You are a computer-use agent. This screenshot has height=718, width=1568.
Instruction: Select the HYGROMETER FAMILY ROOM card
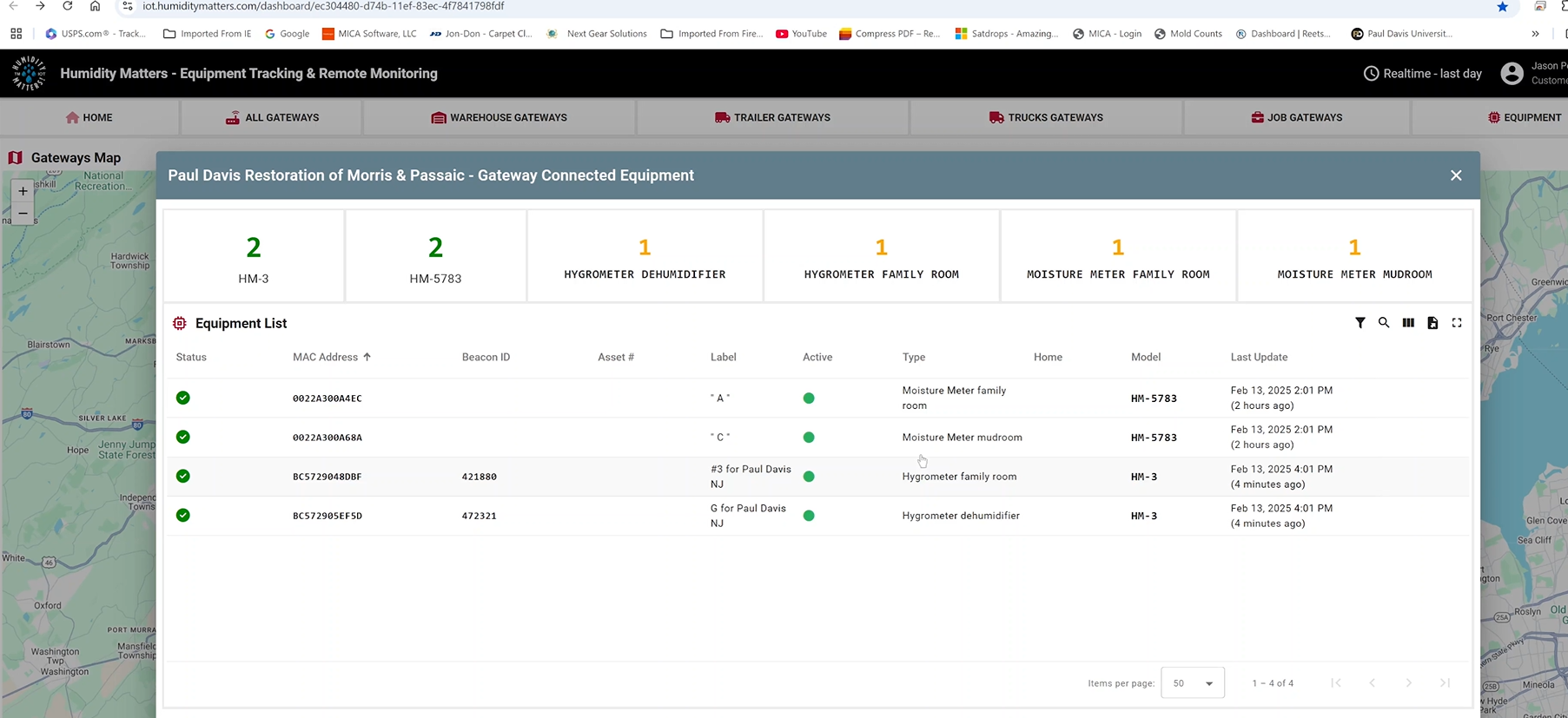coord(881,256)
